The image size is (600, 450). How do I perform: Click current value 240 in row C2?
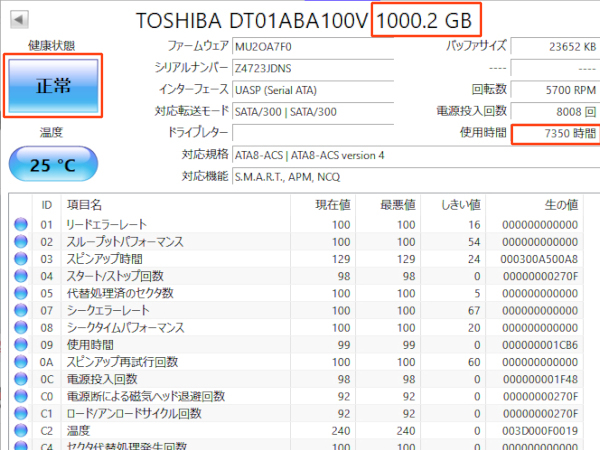[x=341, y=431]
